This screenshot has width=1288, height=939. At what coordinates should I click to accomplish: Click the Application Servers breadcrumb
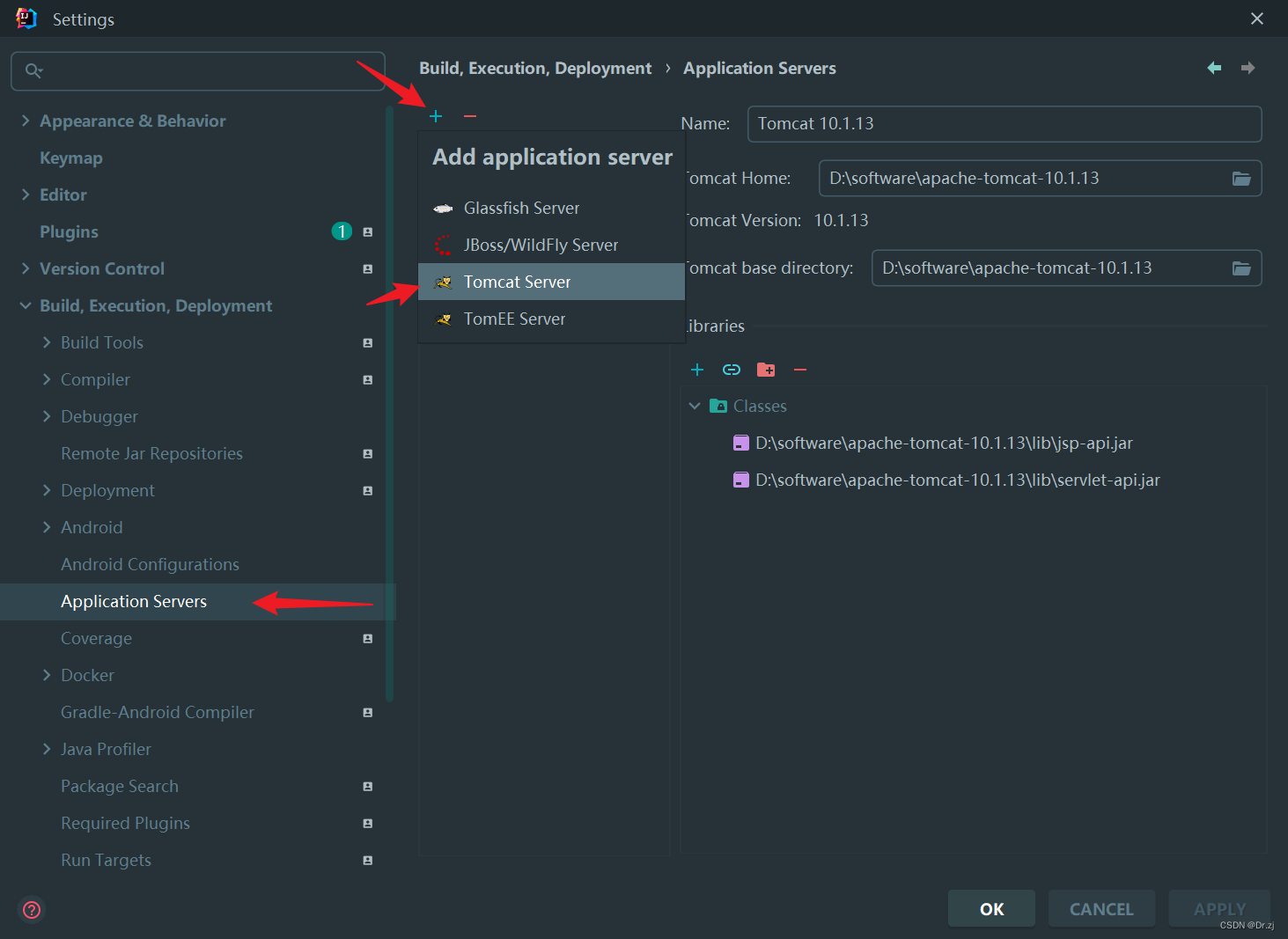click(760, 68)
